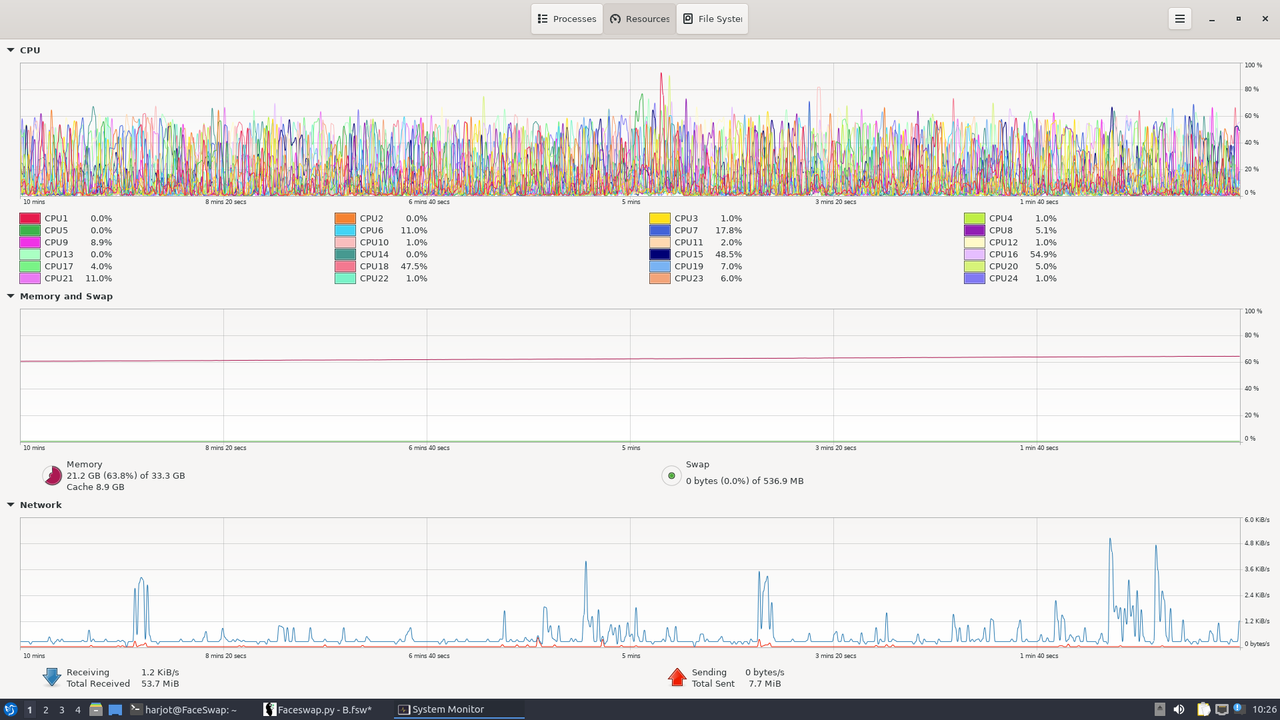Click the Memory pie chart color icon

(x=52, y=475)
